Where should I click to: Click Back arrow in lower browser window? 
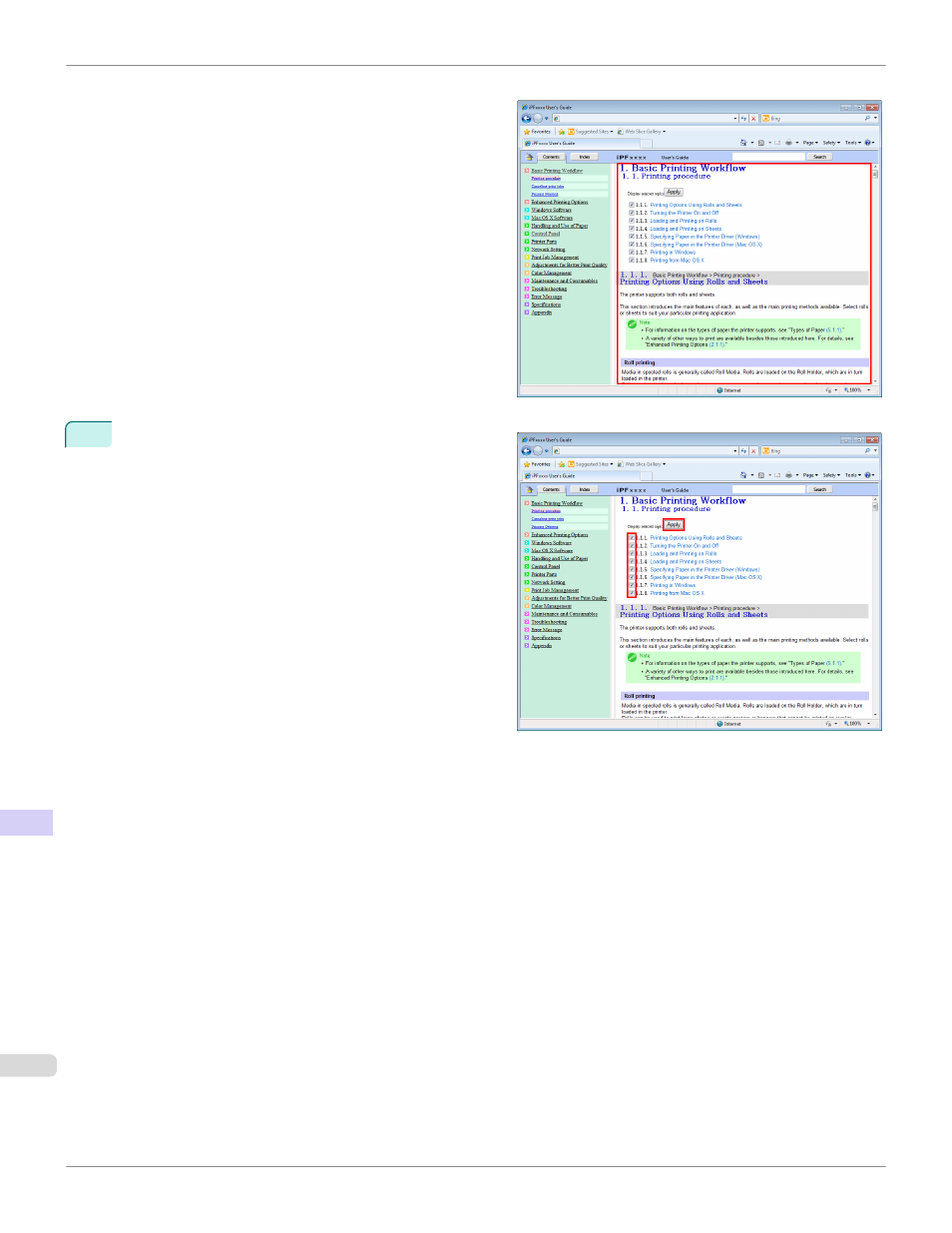click(x=526, y=450)
